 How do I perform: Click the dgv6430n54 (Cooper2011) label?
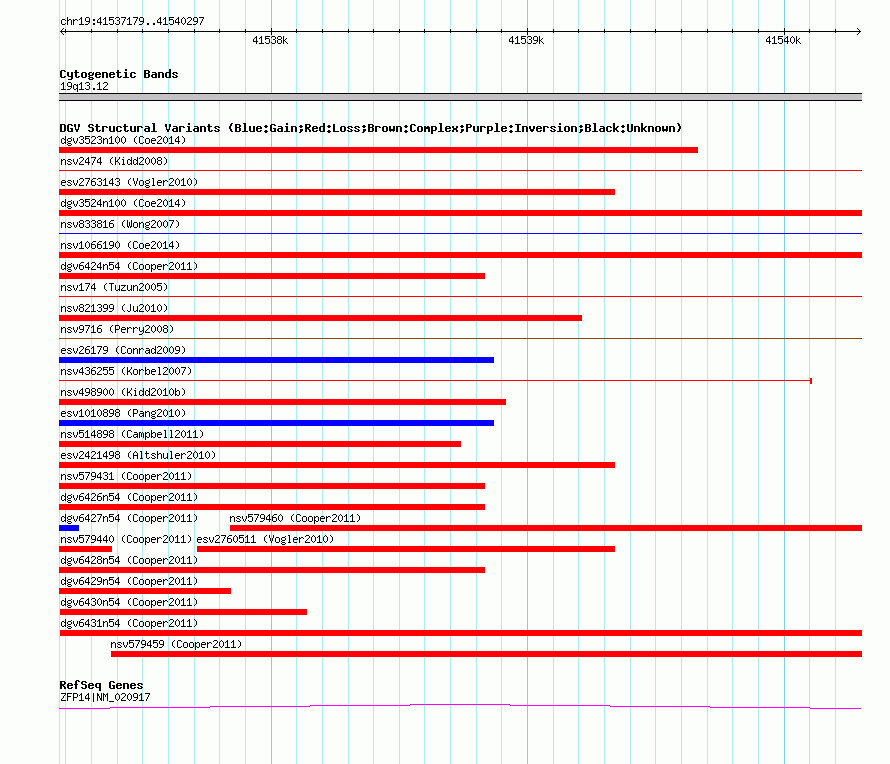point(129,602)
